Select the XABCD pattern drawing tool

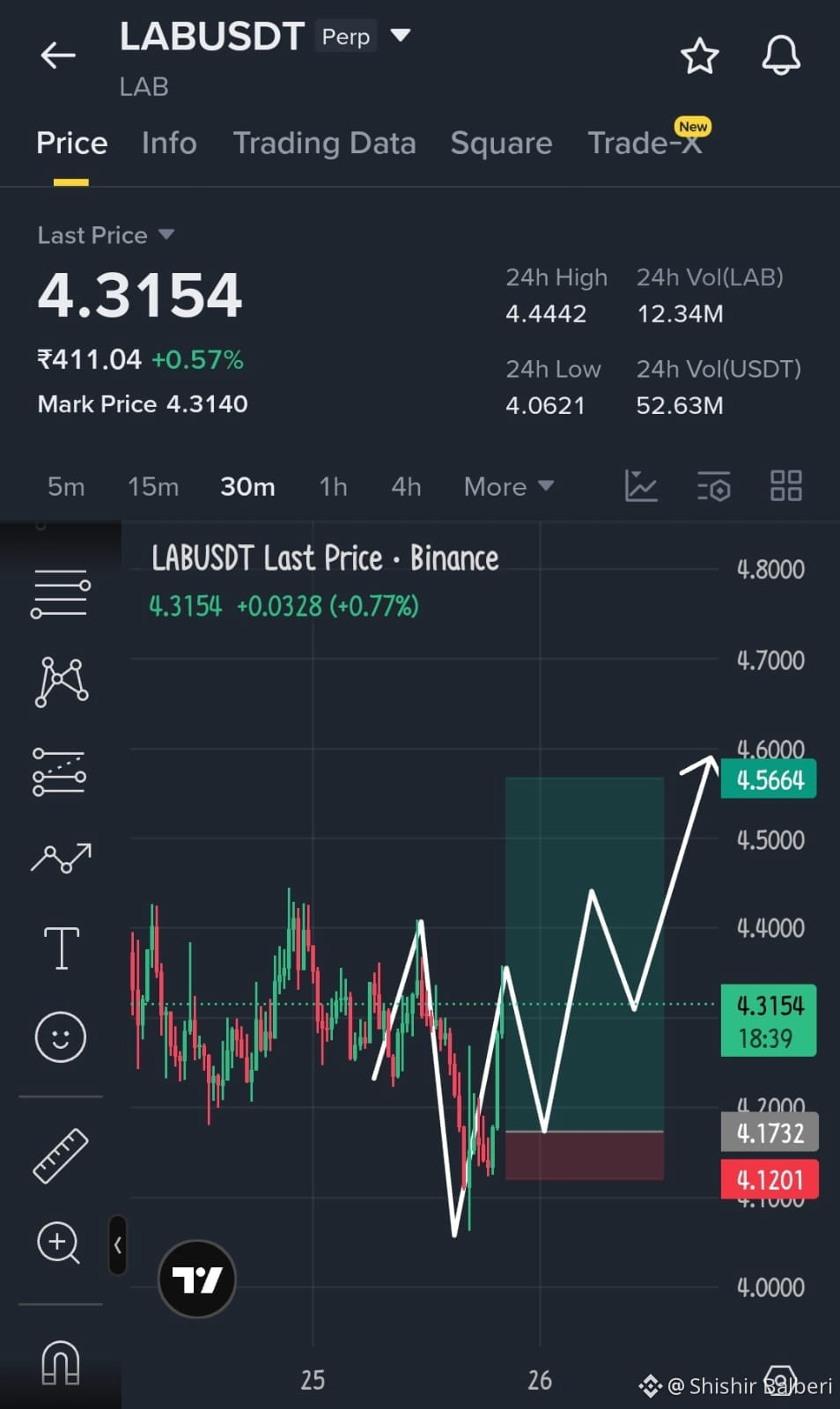pos(62,682)
